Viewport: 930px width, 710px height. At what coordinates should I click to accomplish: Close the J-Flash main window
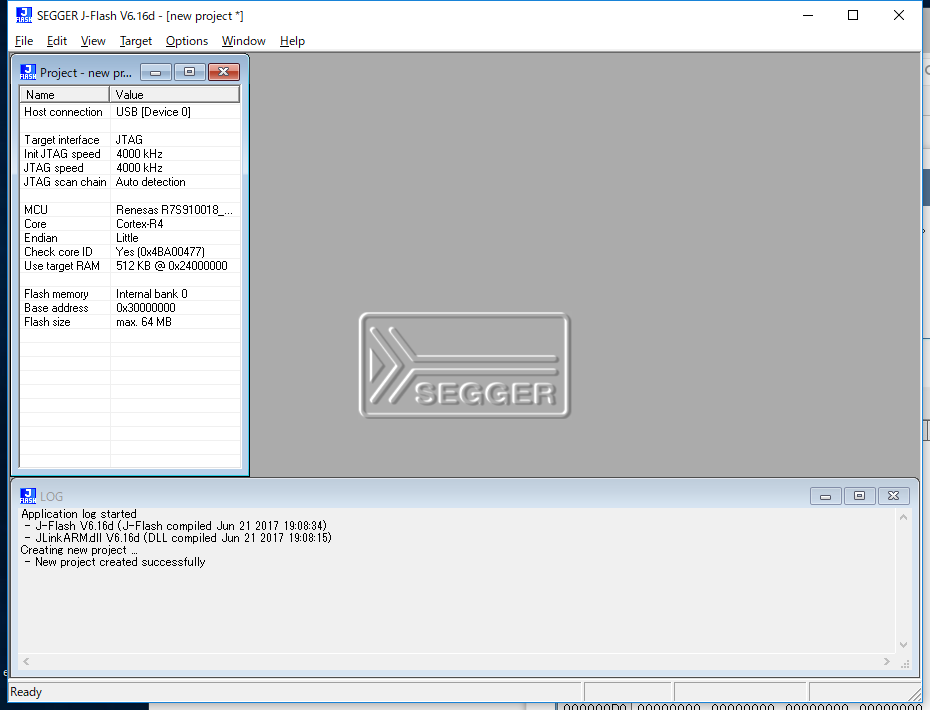coord(899,15)
